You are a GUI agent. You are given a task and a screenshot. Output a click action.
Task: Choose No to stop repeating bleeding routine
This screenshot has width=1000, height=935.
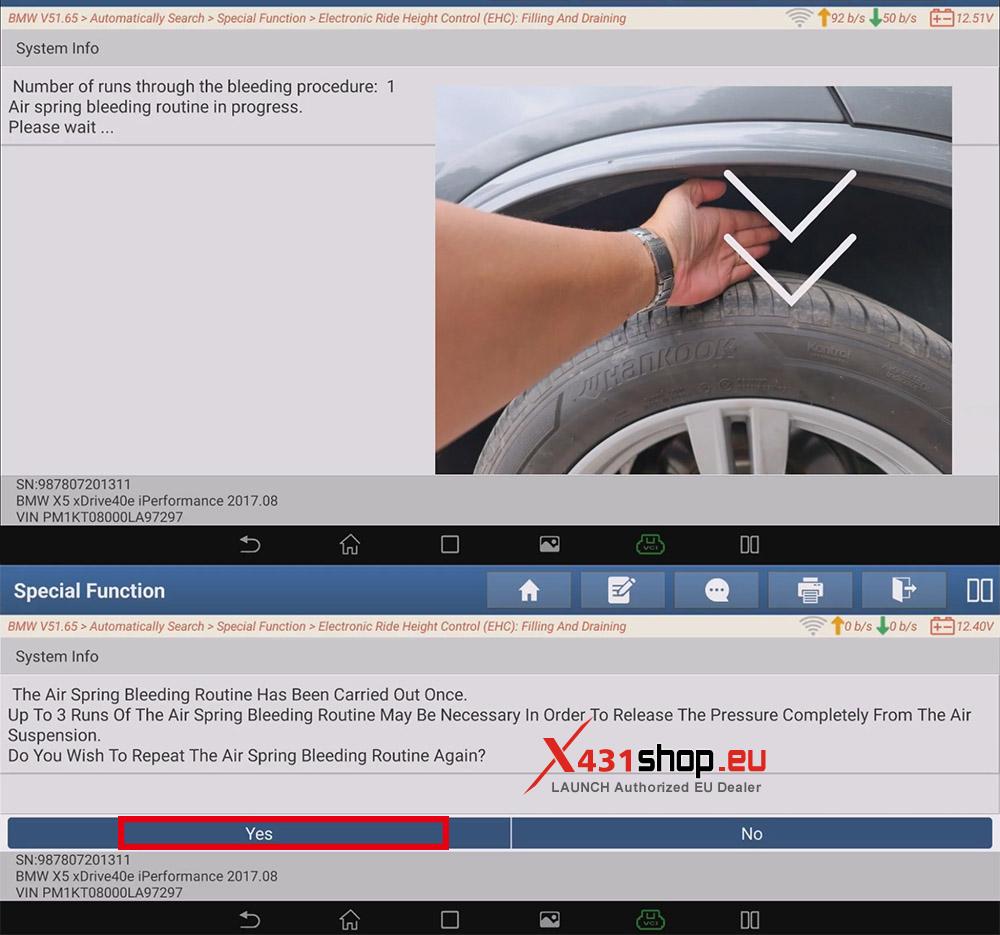point(751,833)
